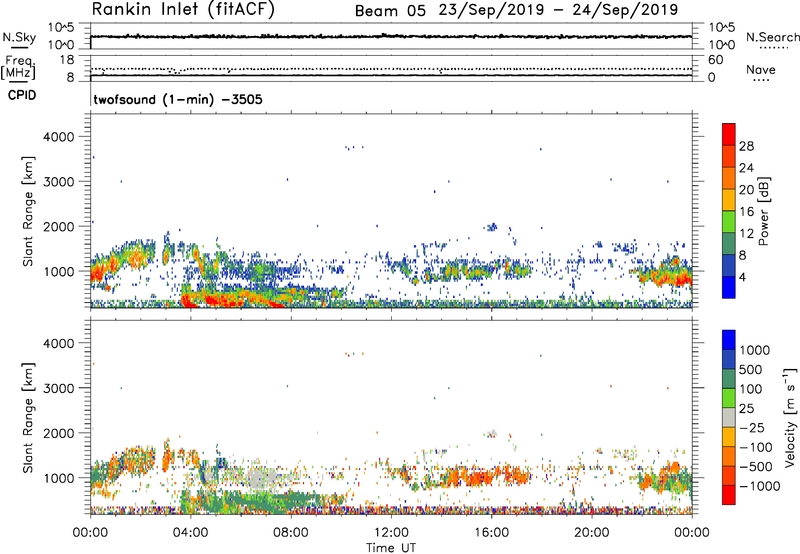
Task: Click the '16:00' time tick label
Action: tap(491, 533)
